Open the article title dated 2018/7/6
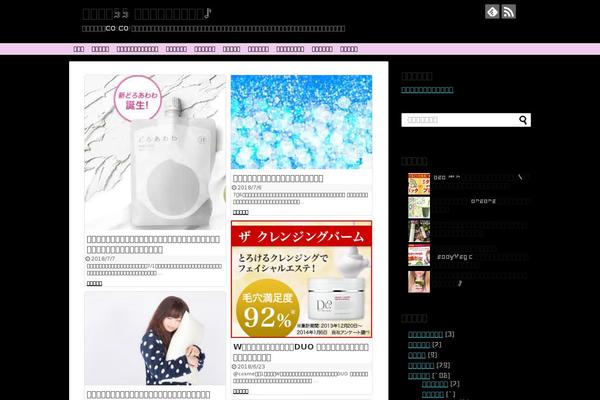This screenshot has width=600, height=400. [x=278, y=178]
